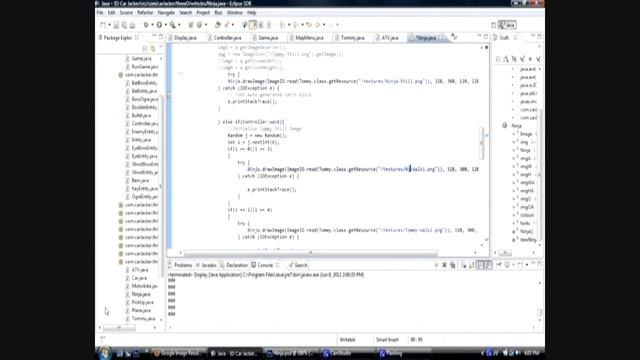
Task: Open the Run icon dropdown arrow
Action: point(166,25)
